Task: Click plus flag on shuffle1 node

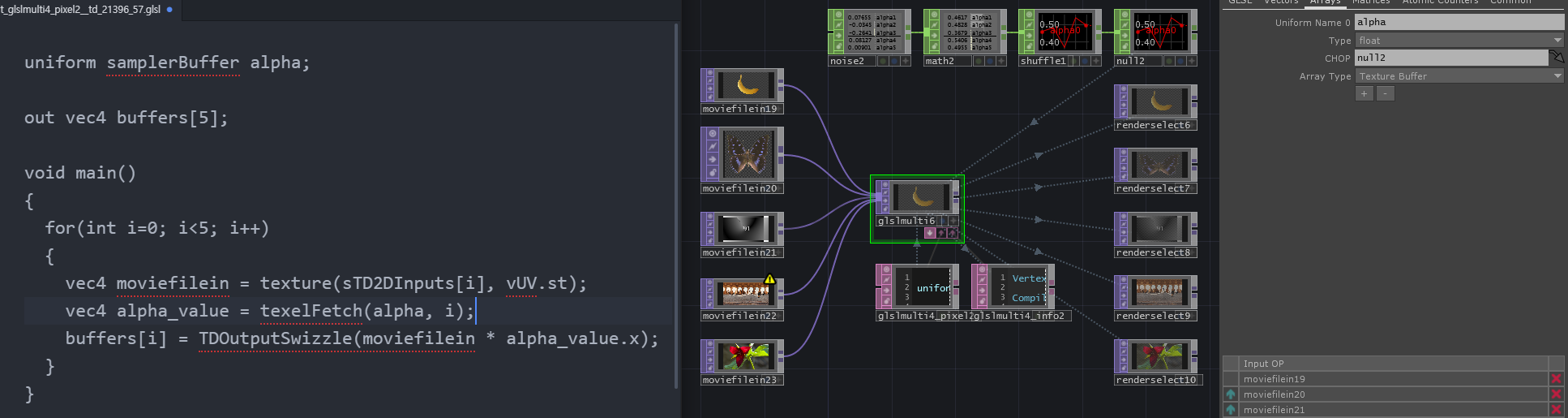Action: click(1096, 61)
